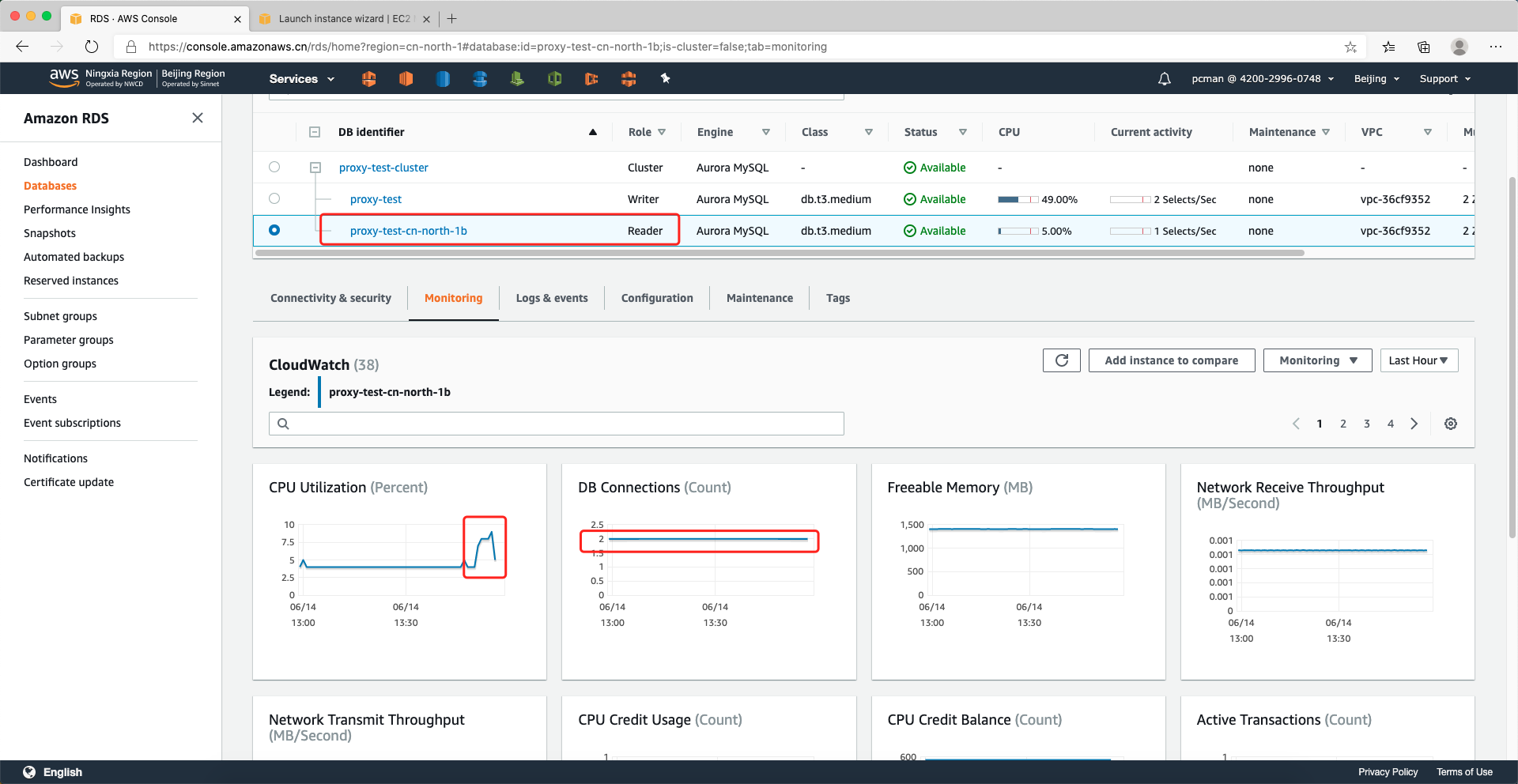Open the Monitoring dropdown menu
The height and width of the screenshot is (784, 1518).
pos(1317,360)
